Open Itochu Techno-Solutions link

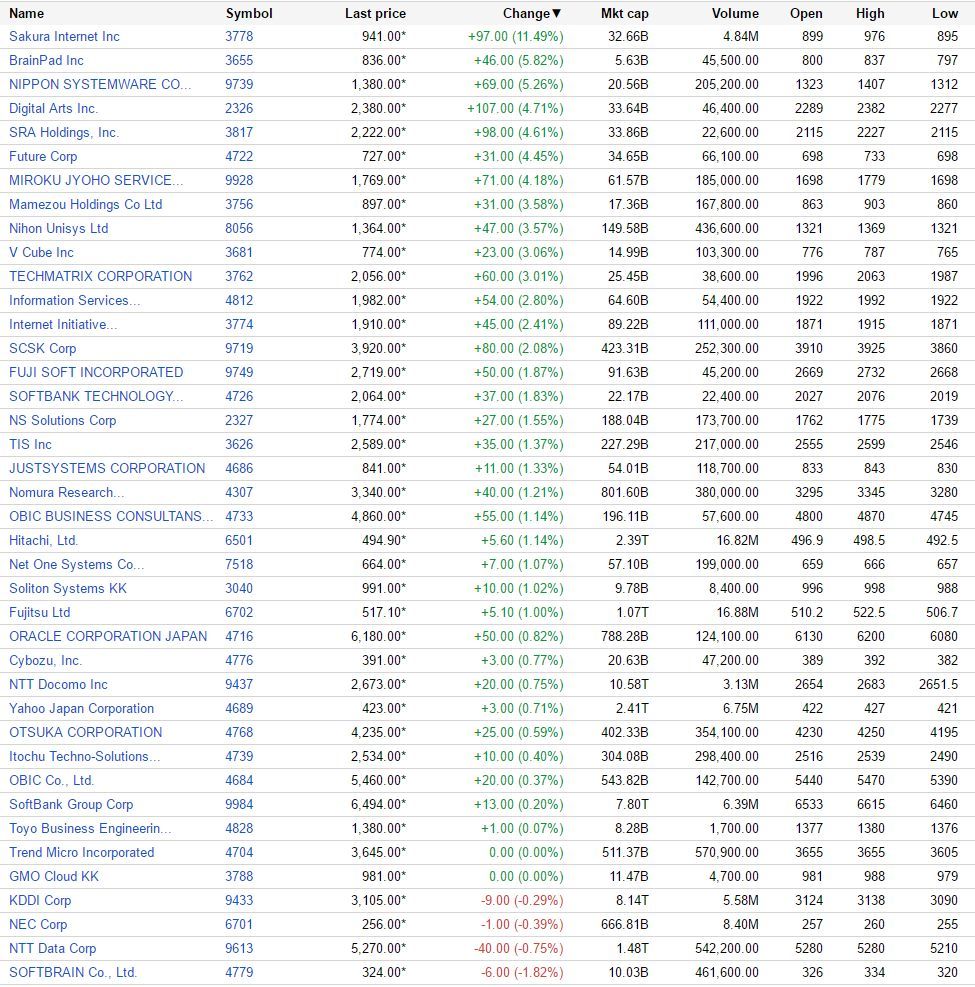[84, 756]
